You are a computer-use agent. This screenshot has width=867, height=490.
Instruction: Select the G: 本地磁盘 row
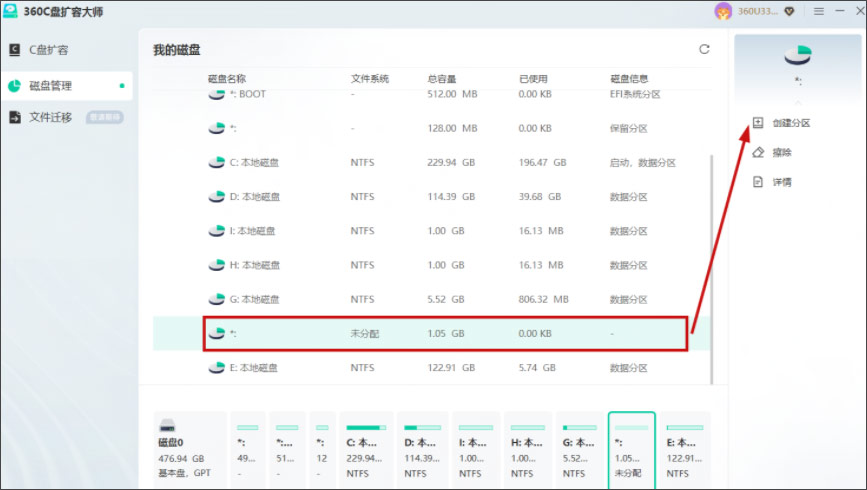pyautogui.click(x=431, y=299)
